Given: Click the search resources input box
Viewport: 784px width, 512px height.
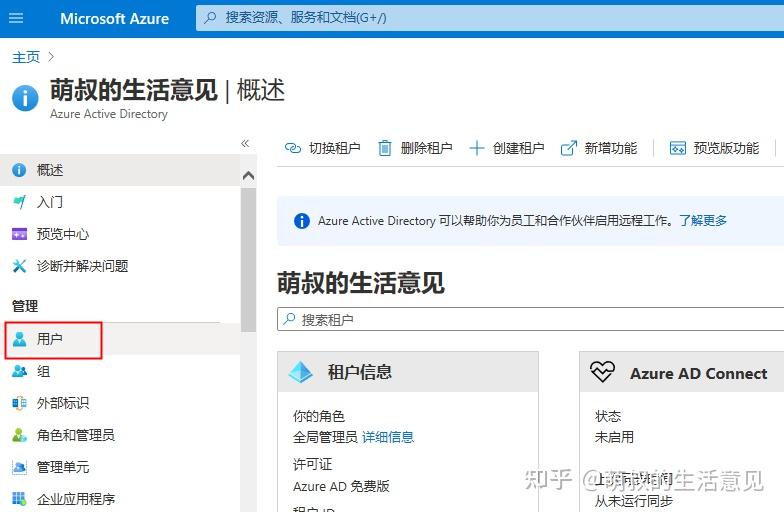Looking at the screenshot, I should pyautogui.click(x=490, y=18).
